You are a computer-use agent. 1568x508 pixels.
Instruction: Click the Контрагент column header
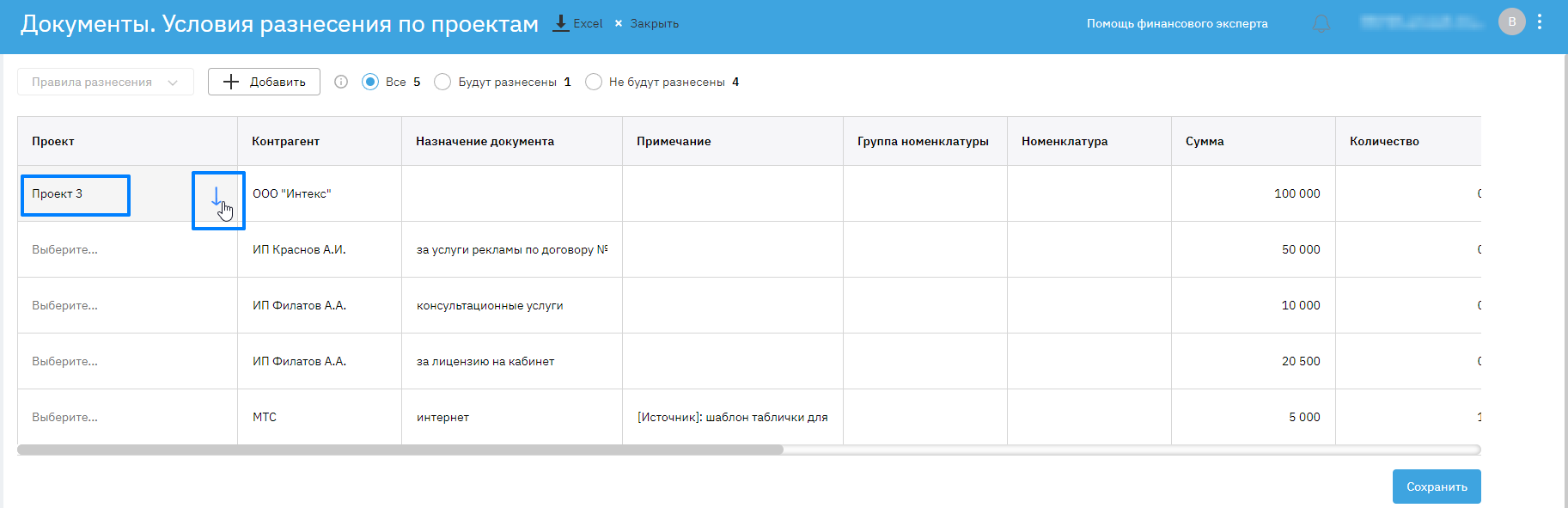coord(285,141)
